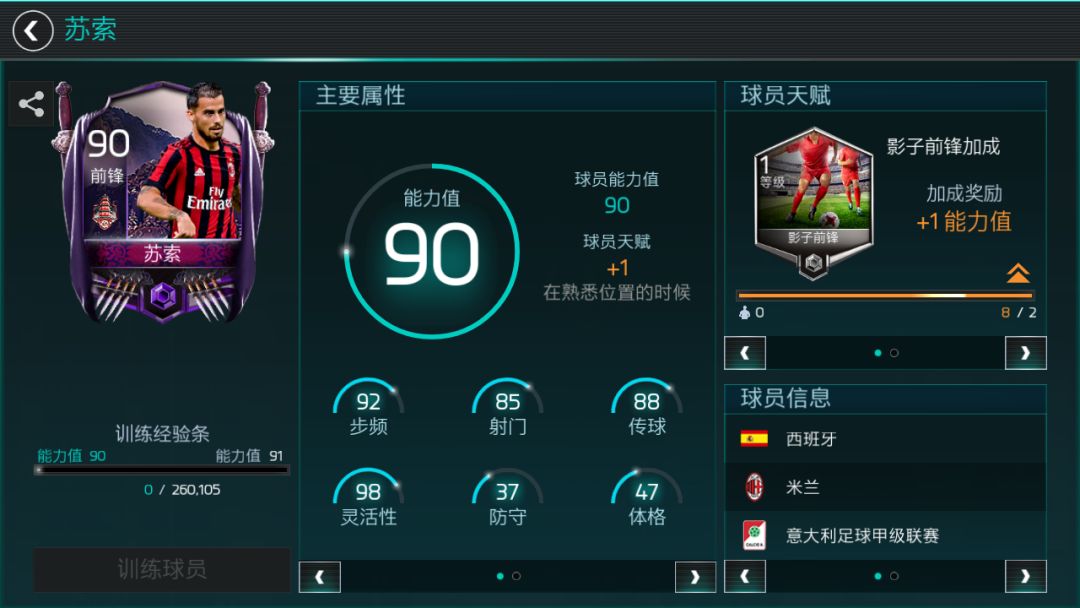This screenshot has width=1080, height=608.
Task: Open the 苏索 player card
Action: [163, 201]
